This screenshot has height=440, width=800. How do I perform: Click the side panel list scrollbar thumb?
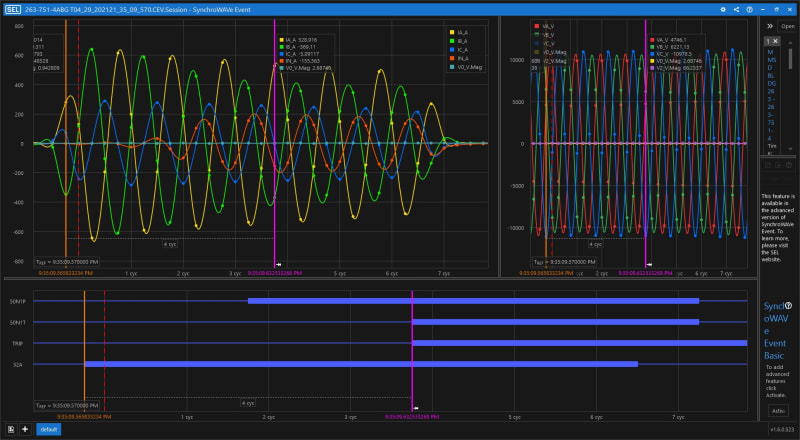790,59
